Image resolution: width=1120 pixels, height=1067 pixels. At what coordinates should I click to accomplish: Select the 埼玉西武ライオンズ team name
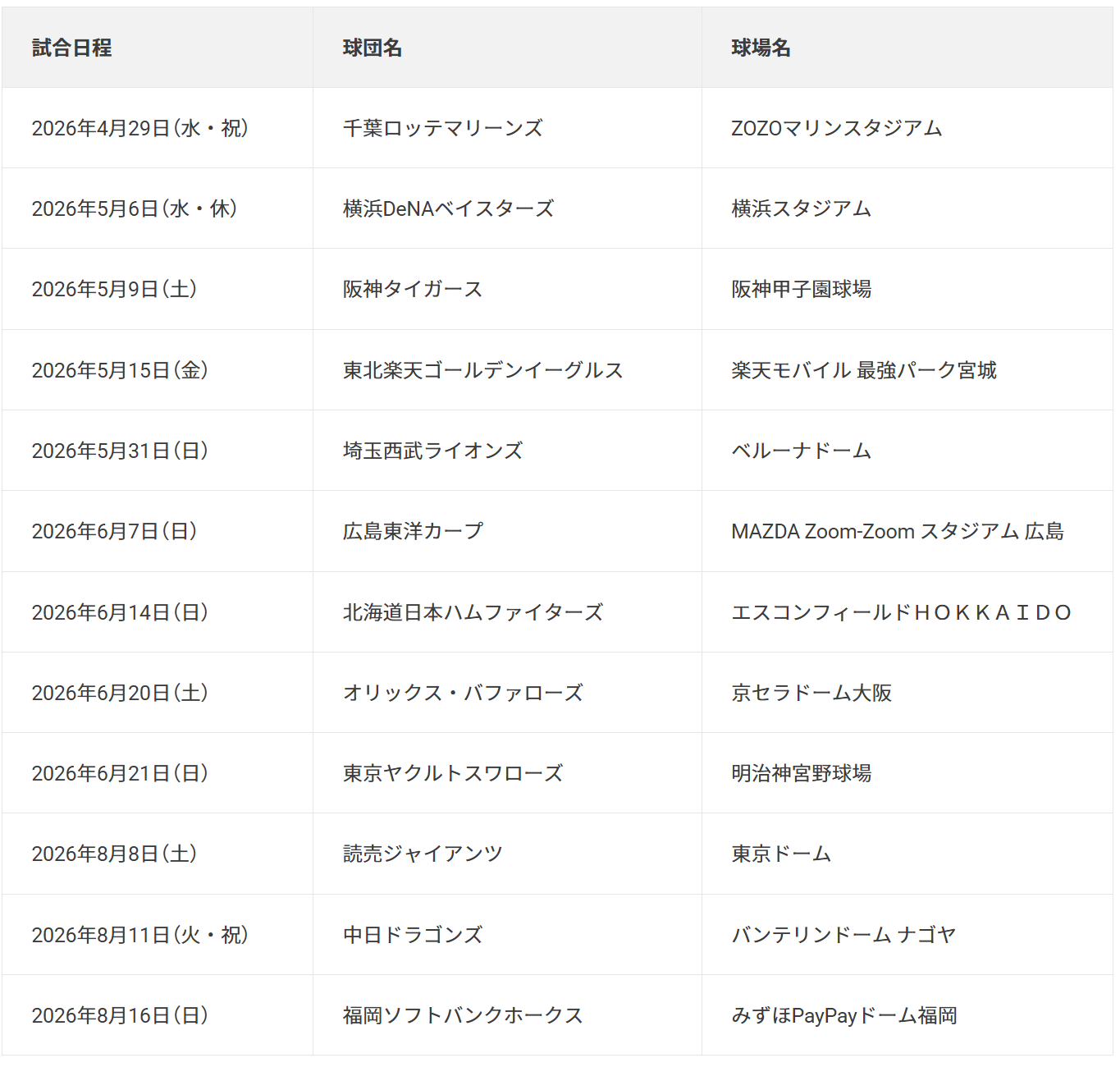point(432,451)
